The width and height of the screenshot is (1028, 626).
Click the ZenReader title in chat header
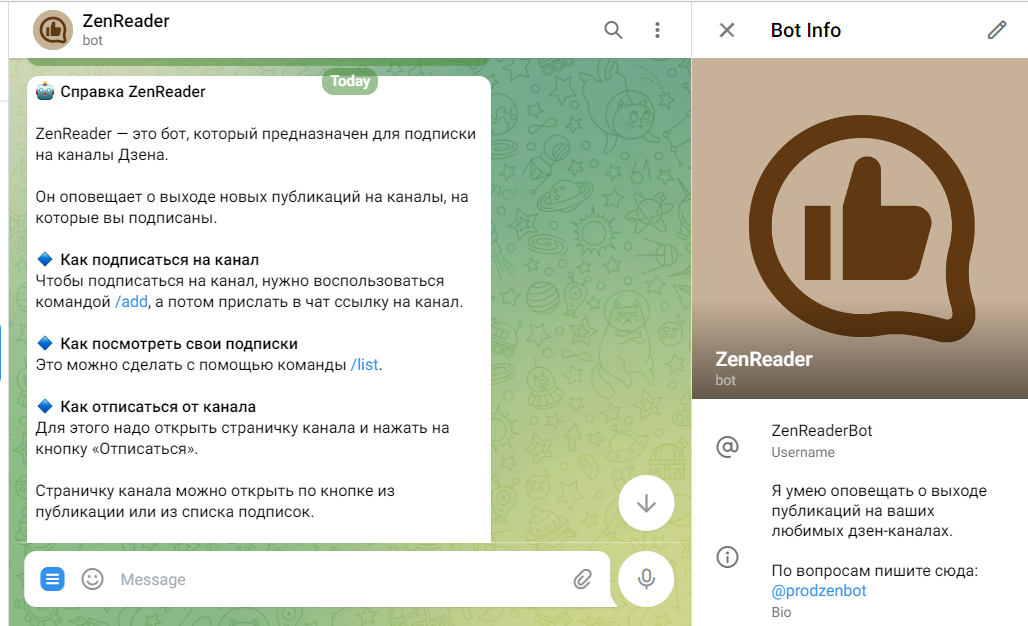point(126,21)
